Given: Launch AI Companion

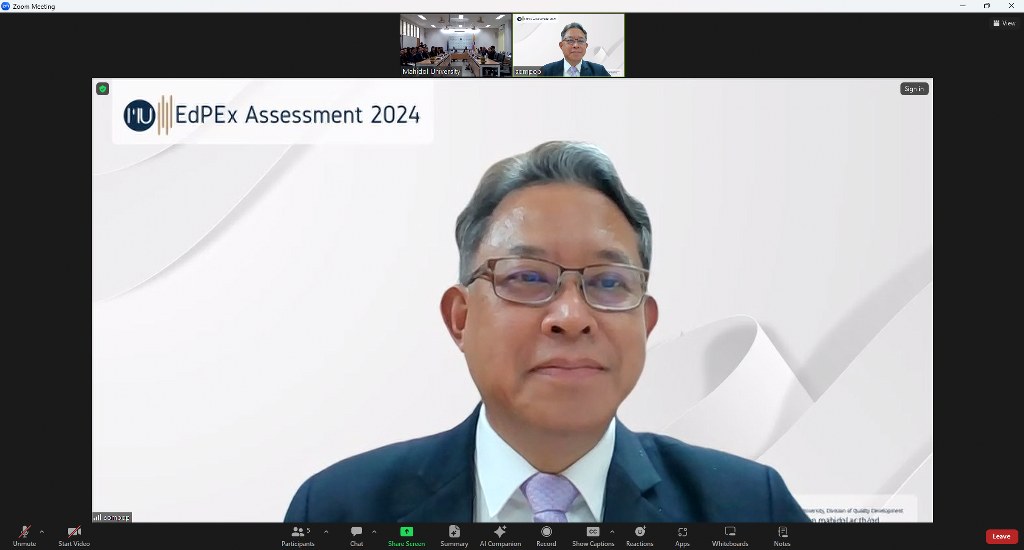Looking at the screenshot, I should pyautogui.click(x=500, y=534).
